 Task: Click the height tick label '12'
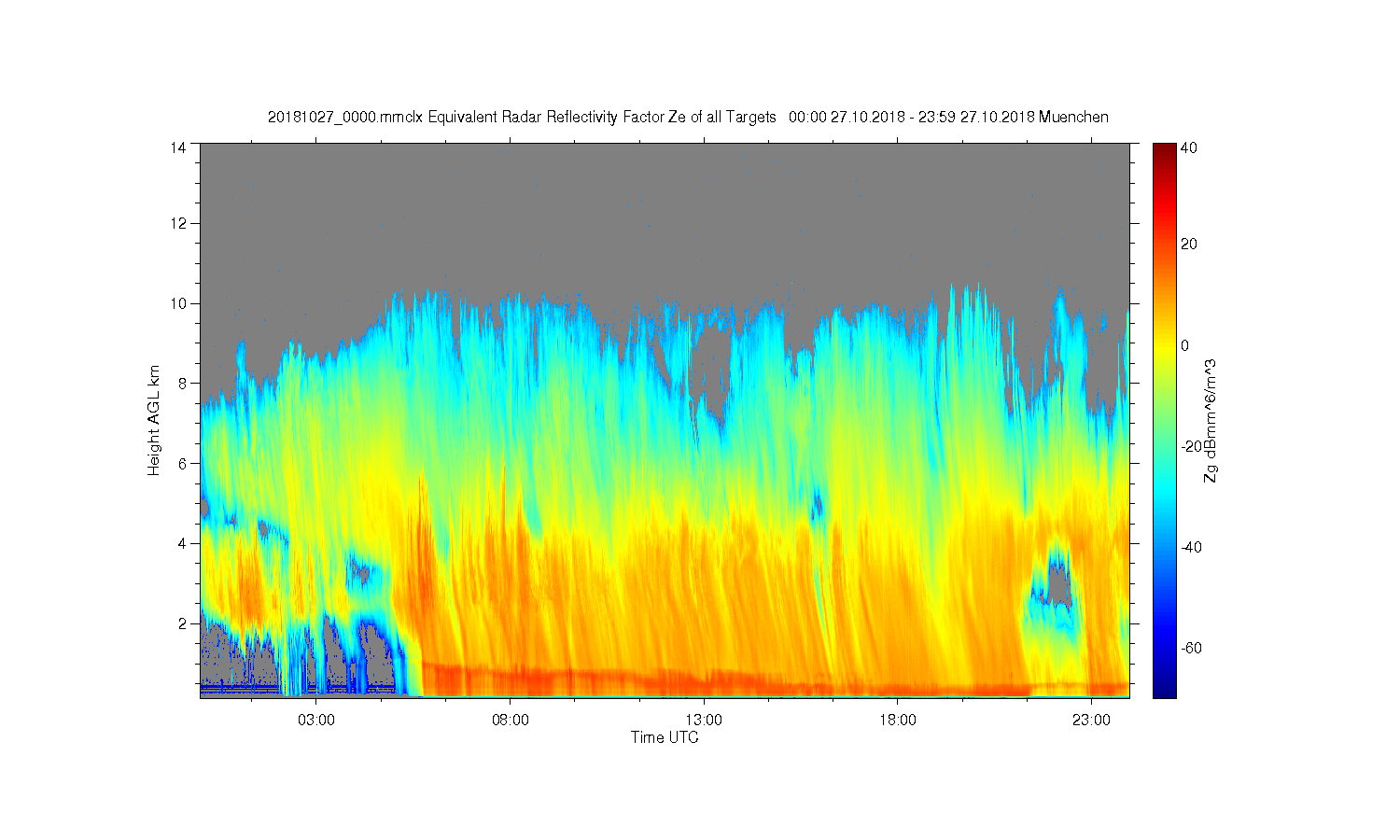[177, 223]
